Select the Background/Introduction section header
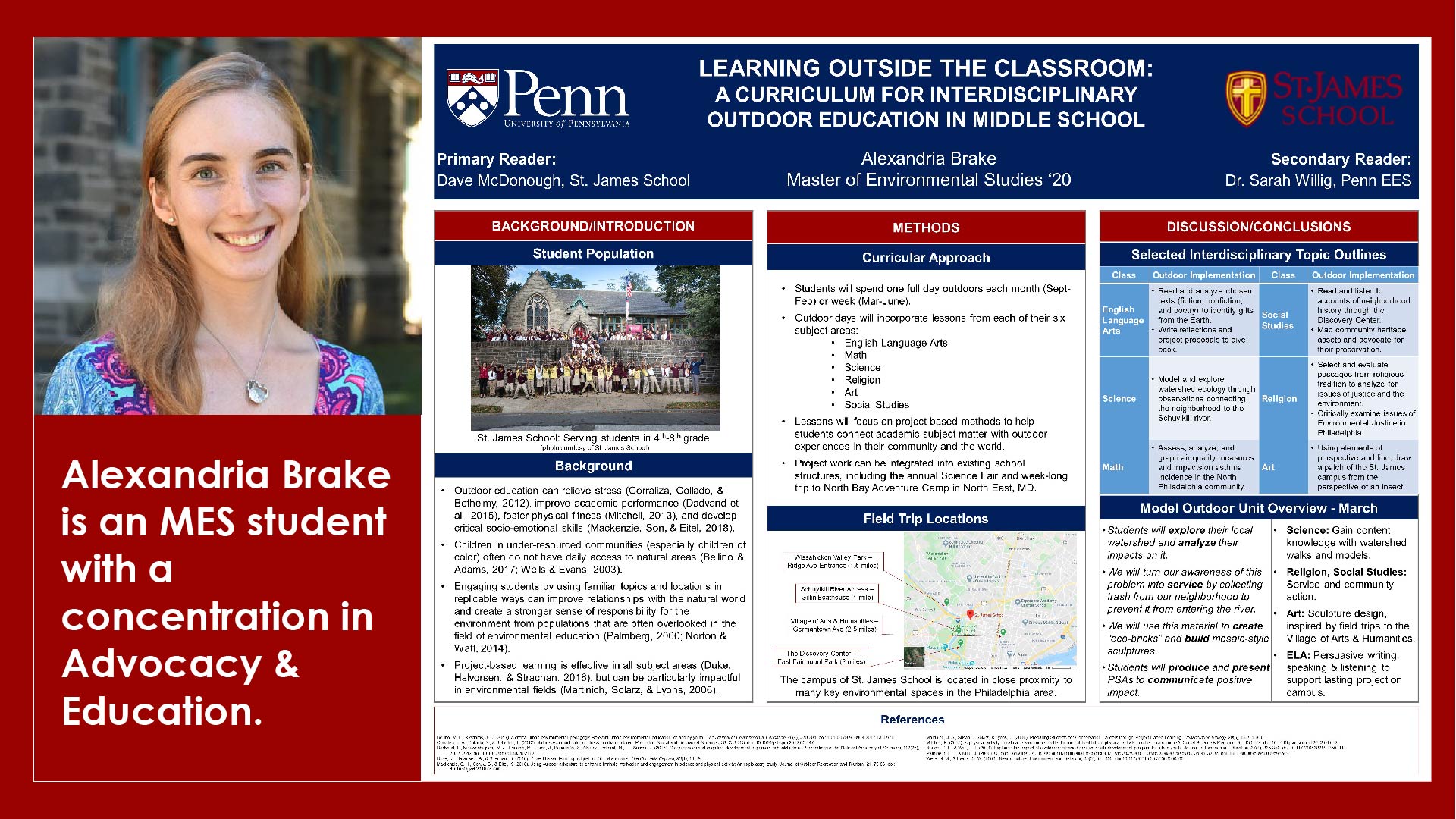The height and width of the screenshot is (819, 1456). [x=592, y=226]
